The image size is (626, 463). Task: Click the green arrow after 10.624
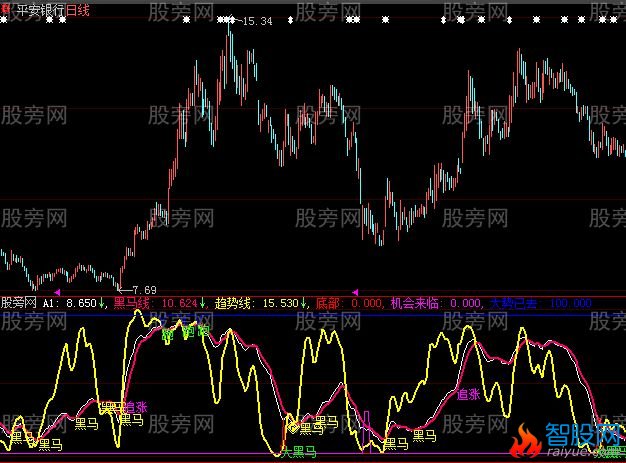point(202,303)
